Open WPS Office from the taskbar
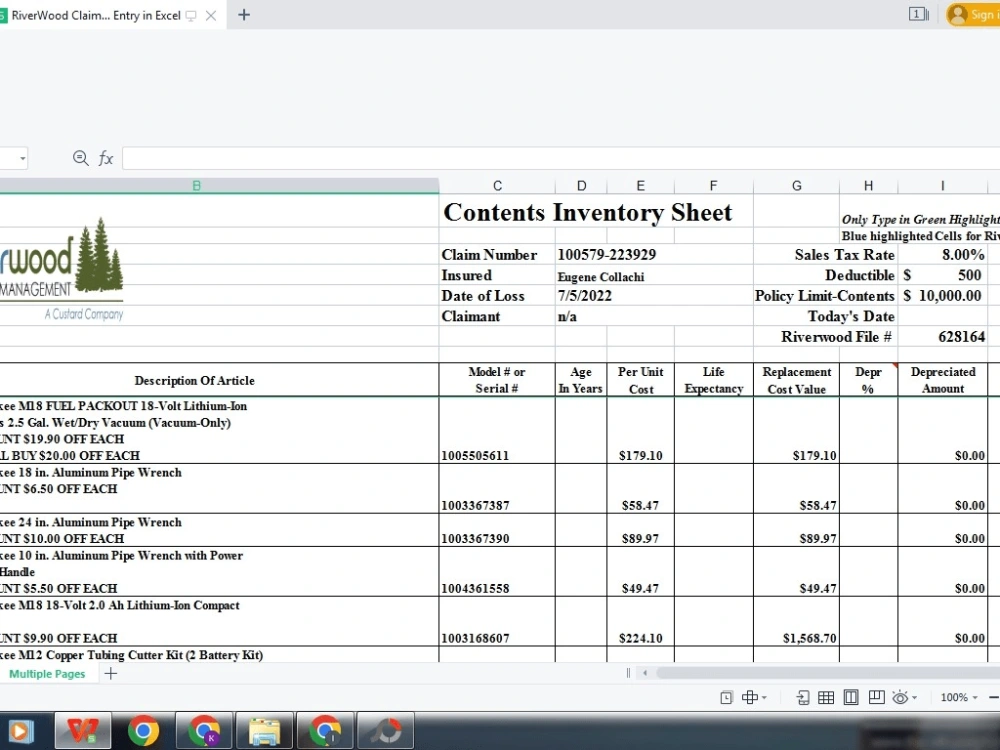Viewport: 1000px width, 750px height. pos(83,731)
